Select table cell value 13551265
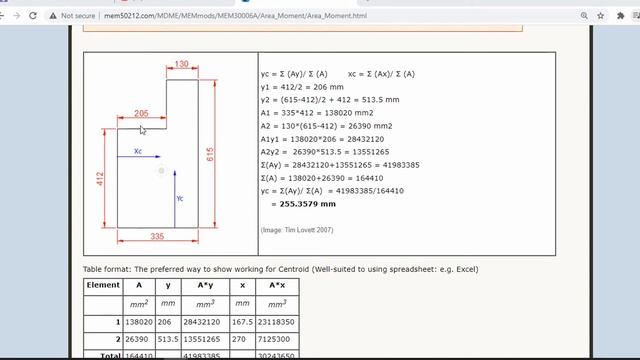The image size is (640, 360). (202, 339)
